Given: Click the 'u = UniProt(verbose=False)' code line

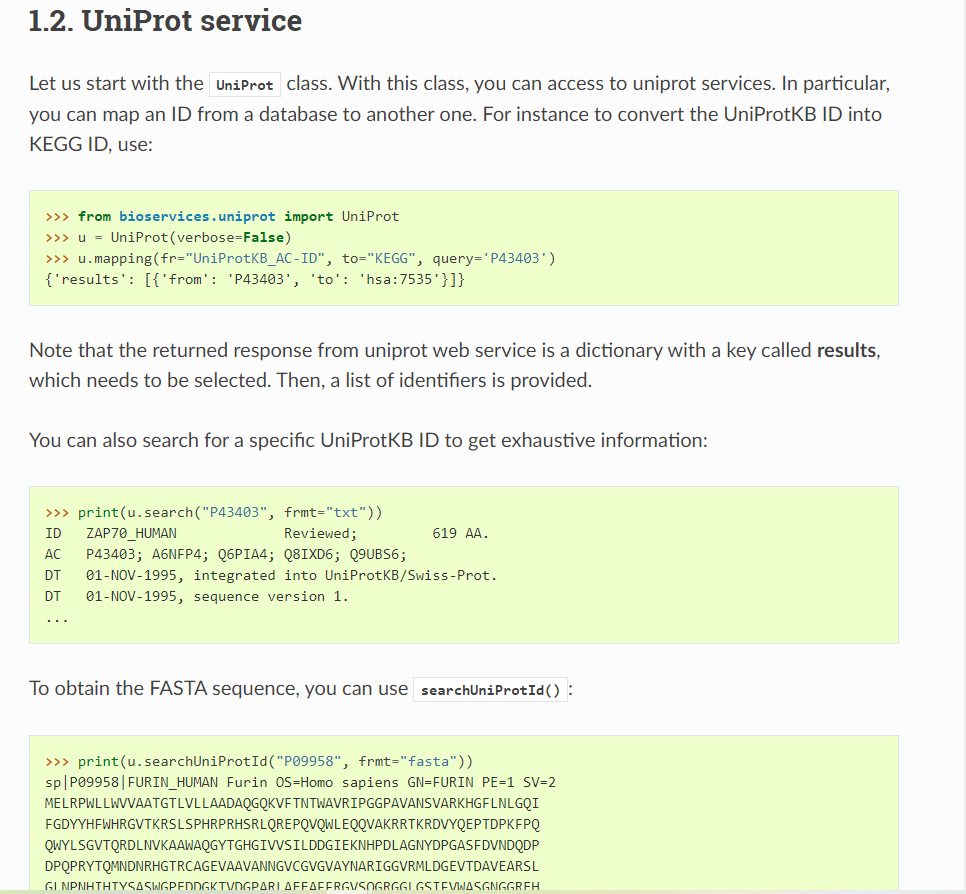Looking at the screenshot, I should [168, 237].
